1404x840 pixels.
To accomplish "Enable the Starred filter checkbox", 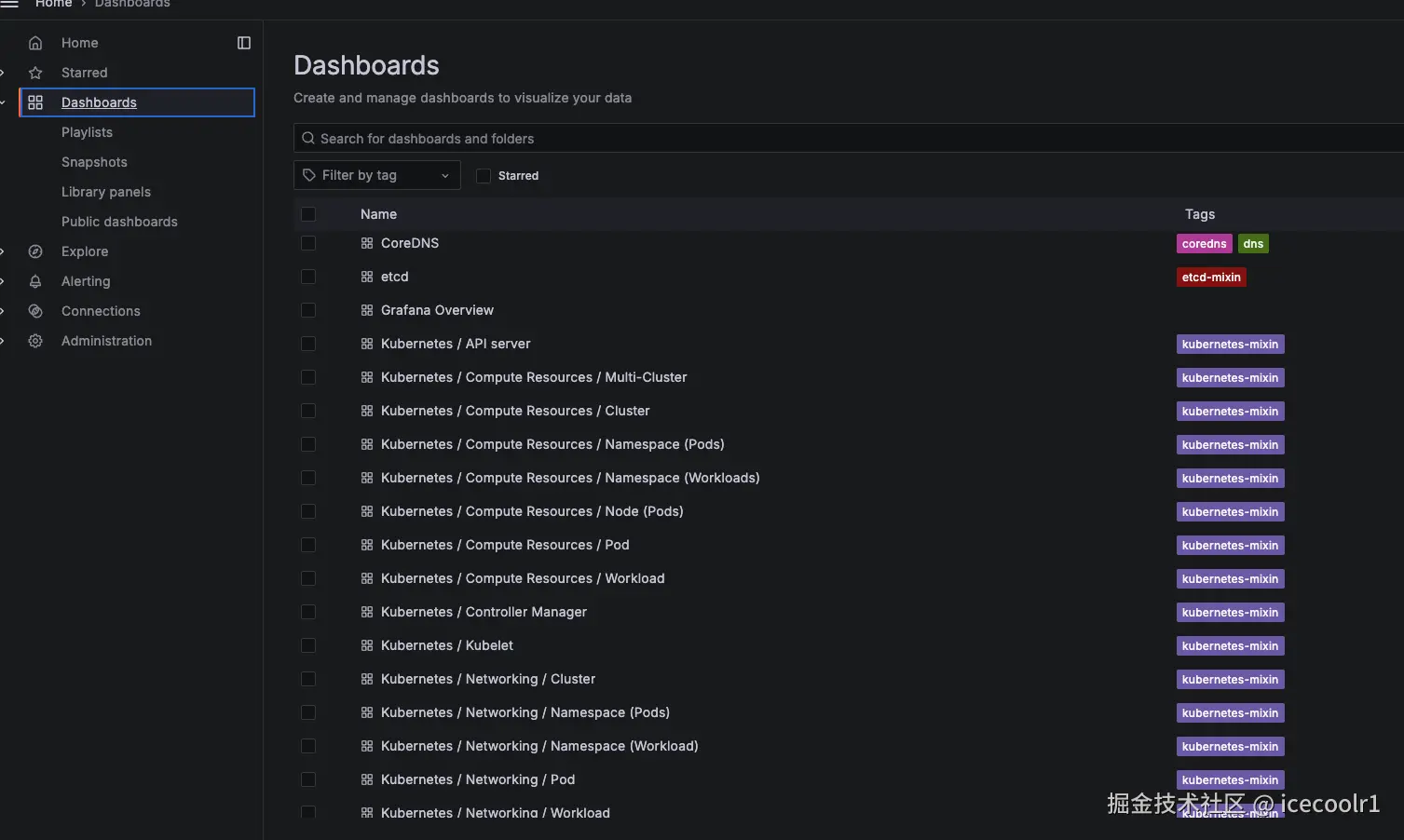I will (x=484, y=176).
